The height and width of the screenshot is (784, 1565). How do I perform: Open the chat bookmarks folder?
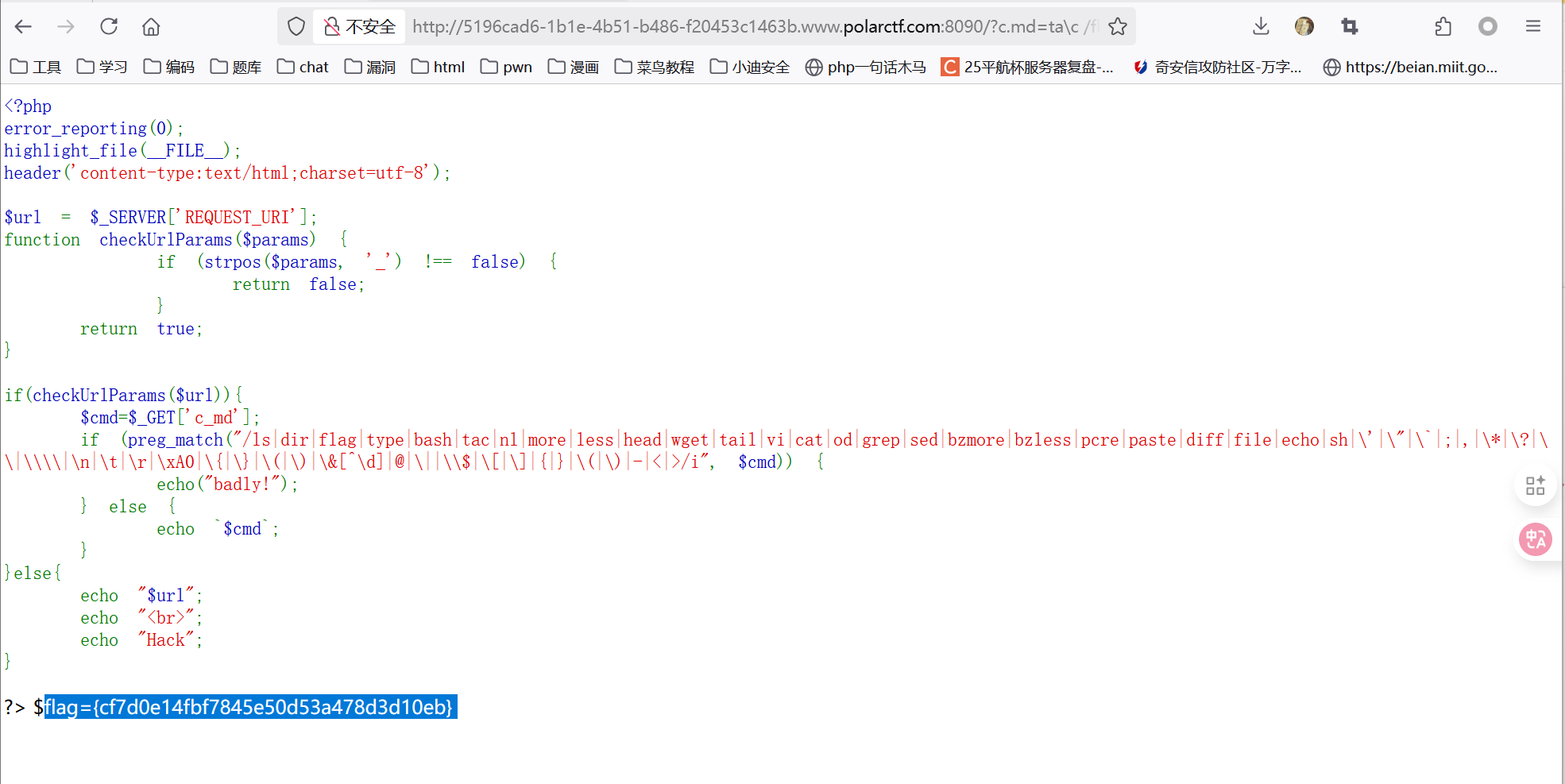pos(303,68)
